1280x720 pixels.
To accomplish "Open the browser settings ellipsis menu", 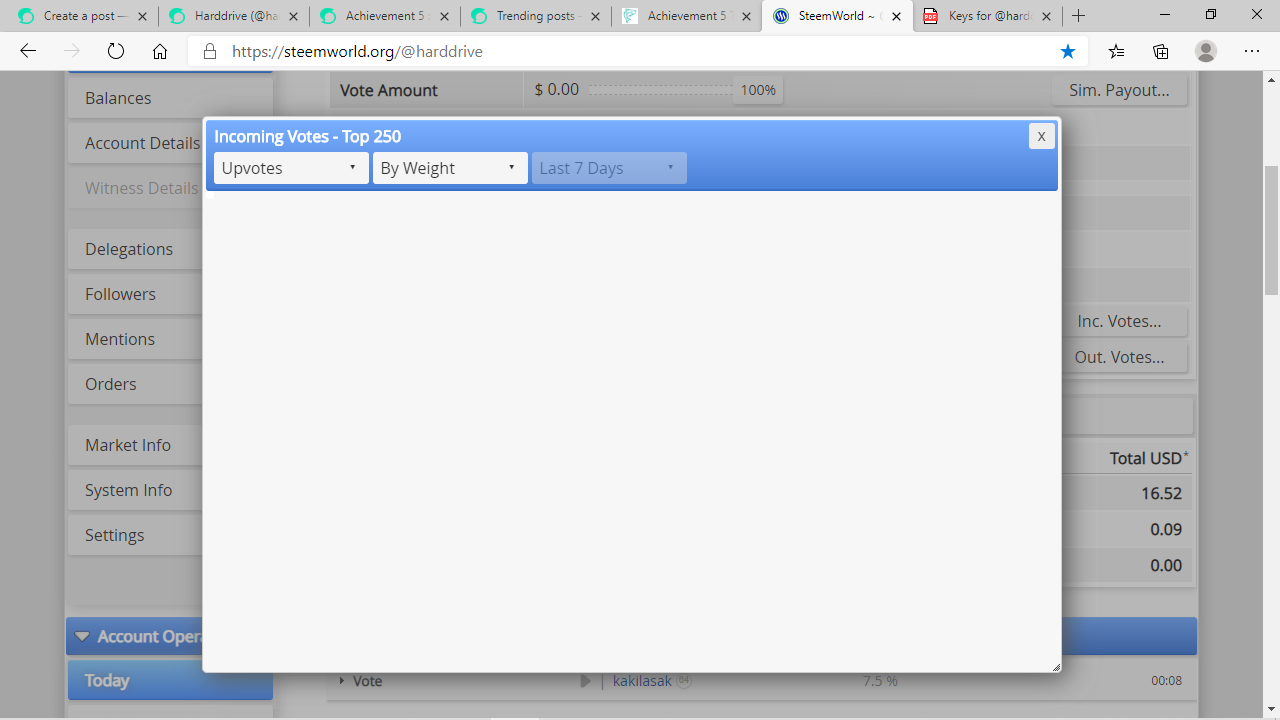I will [1251, 51].
